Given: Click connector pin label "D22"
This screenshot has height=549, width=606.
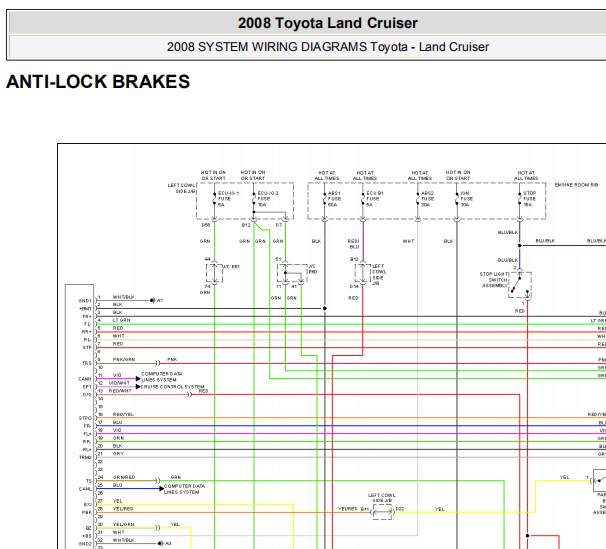Looking at the screenshot, I should (x=400, y=509).
